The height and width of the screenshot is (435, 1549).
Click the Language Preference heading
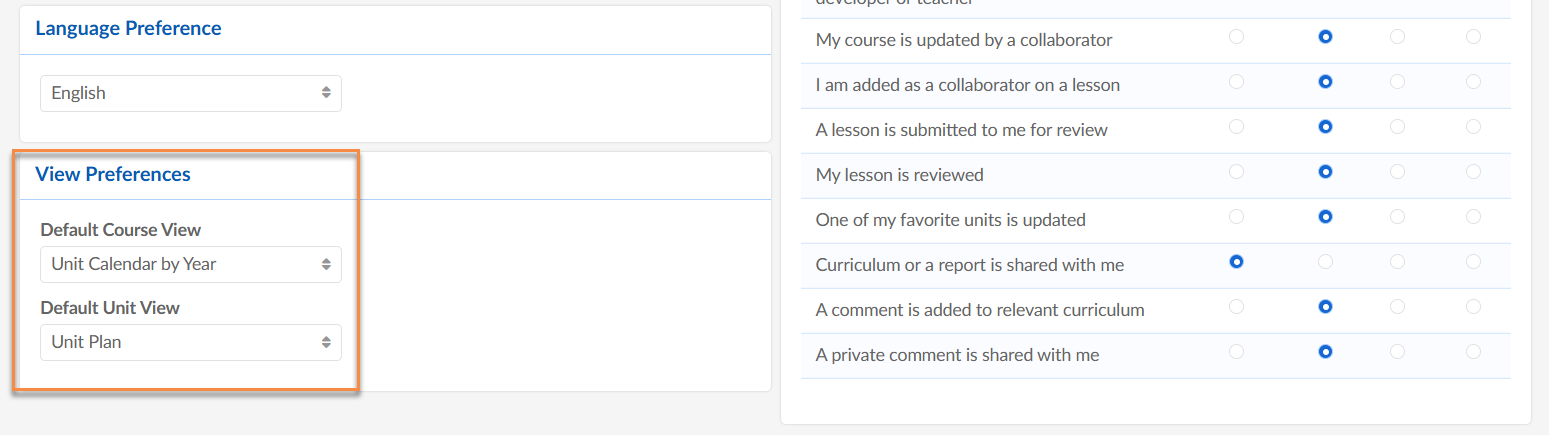point(128,28)
